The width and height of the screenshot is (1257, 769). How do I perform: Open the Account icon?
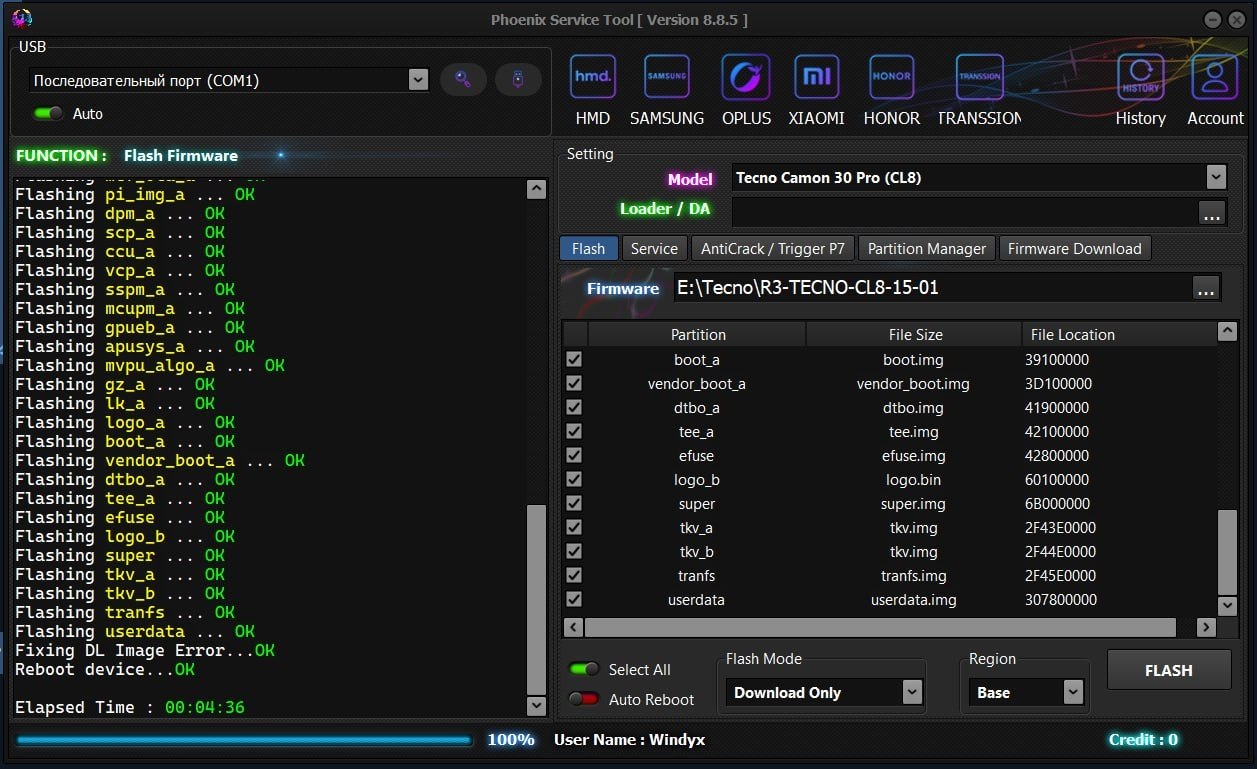1215,78
